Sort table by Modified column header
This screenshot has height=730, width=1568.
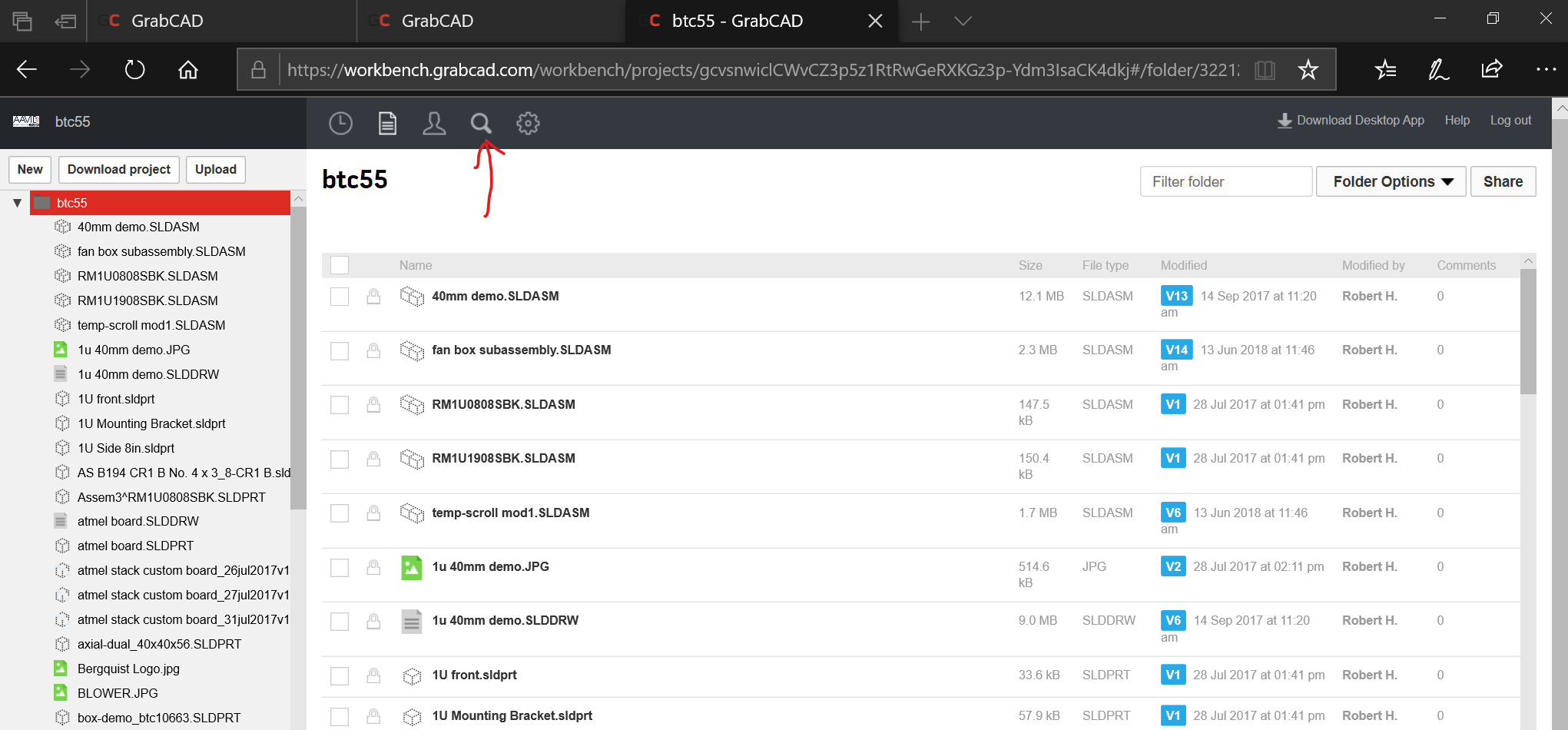coord(1184,265)
